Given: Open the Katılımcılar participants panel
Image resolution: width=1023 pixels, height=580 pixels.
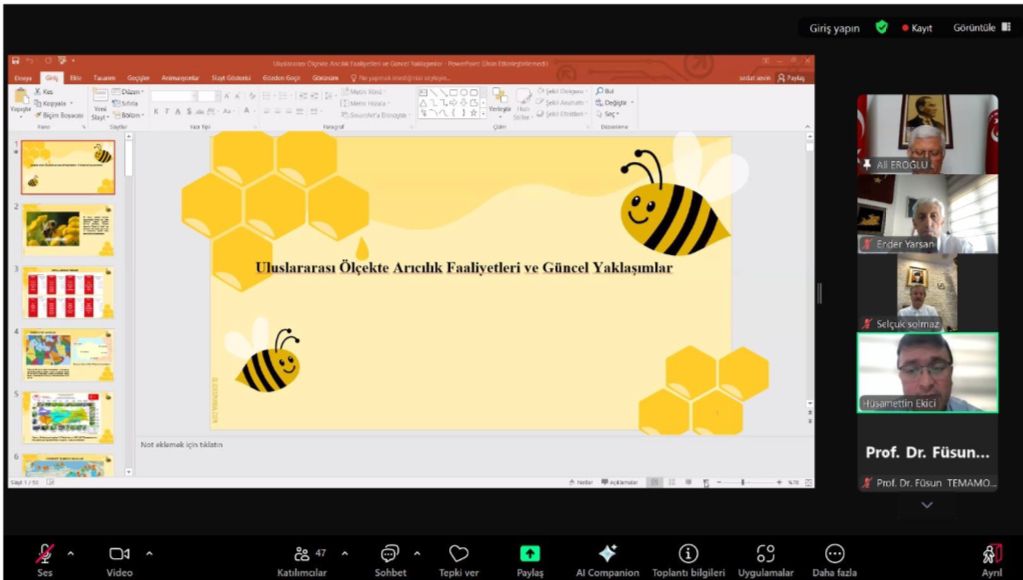Looking at the screenshot, I should 302,560.
